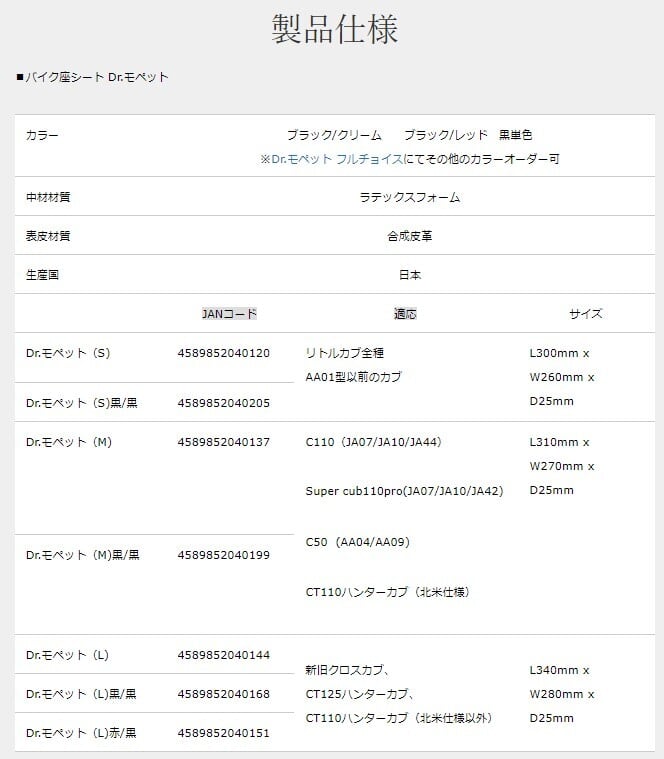Select the 日本 value

pyautogui.click(x=409, y=274)
